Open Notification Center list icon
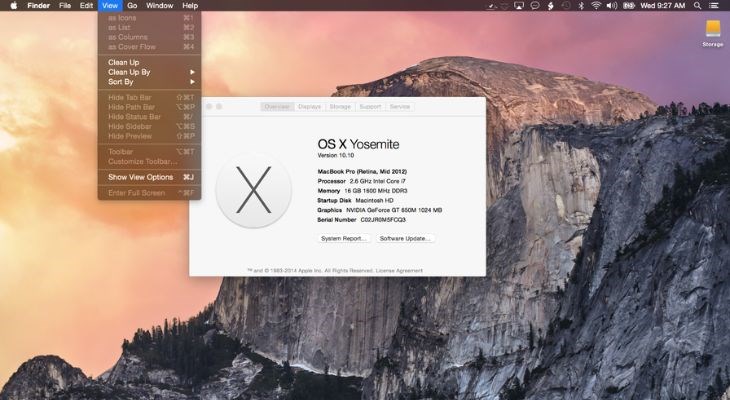Screen dimensions: 730x400 pyautogui.click(x=713, y=6)
